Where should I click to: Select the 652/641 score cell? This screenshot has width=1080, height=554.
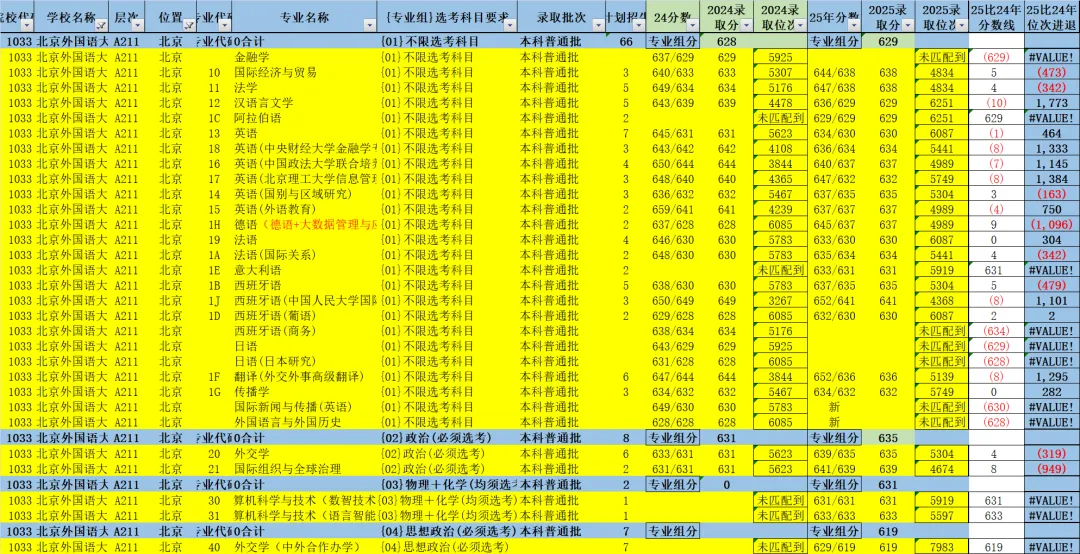[835, 300]
